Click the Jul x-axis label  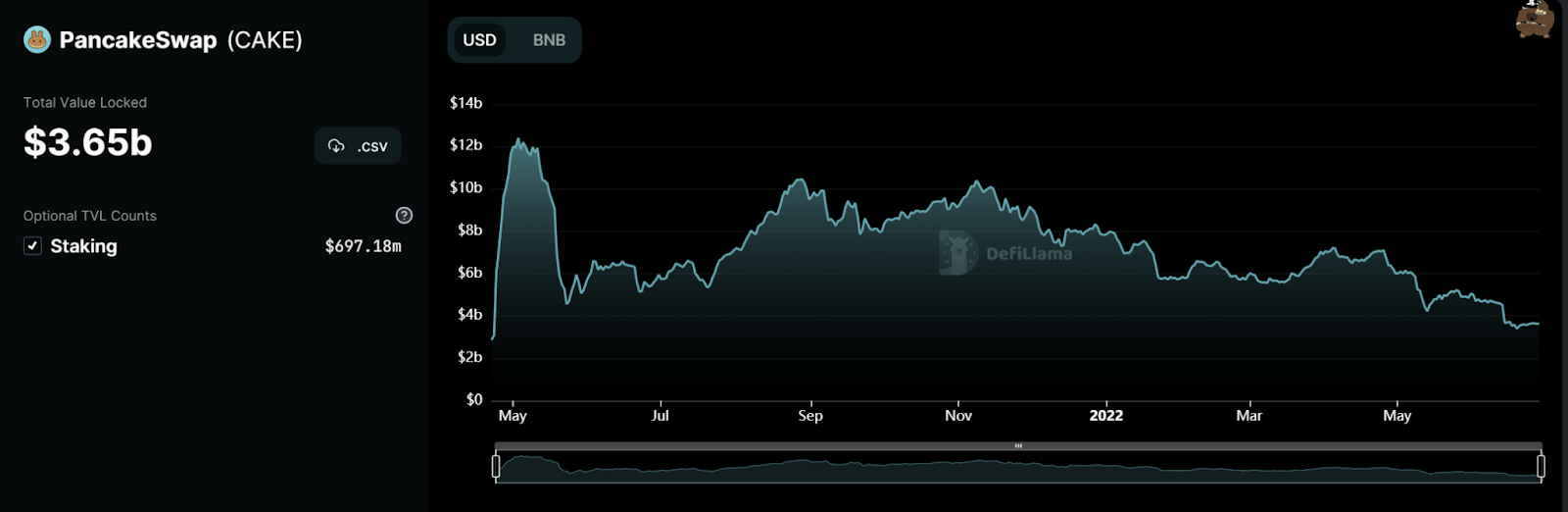[x=661, y=416]
